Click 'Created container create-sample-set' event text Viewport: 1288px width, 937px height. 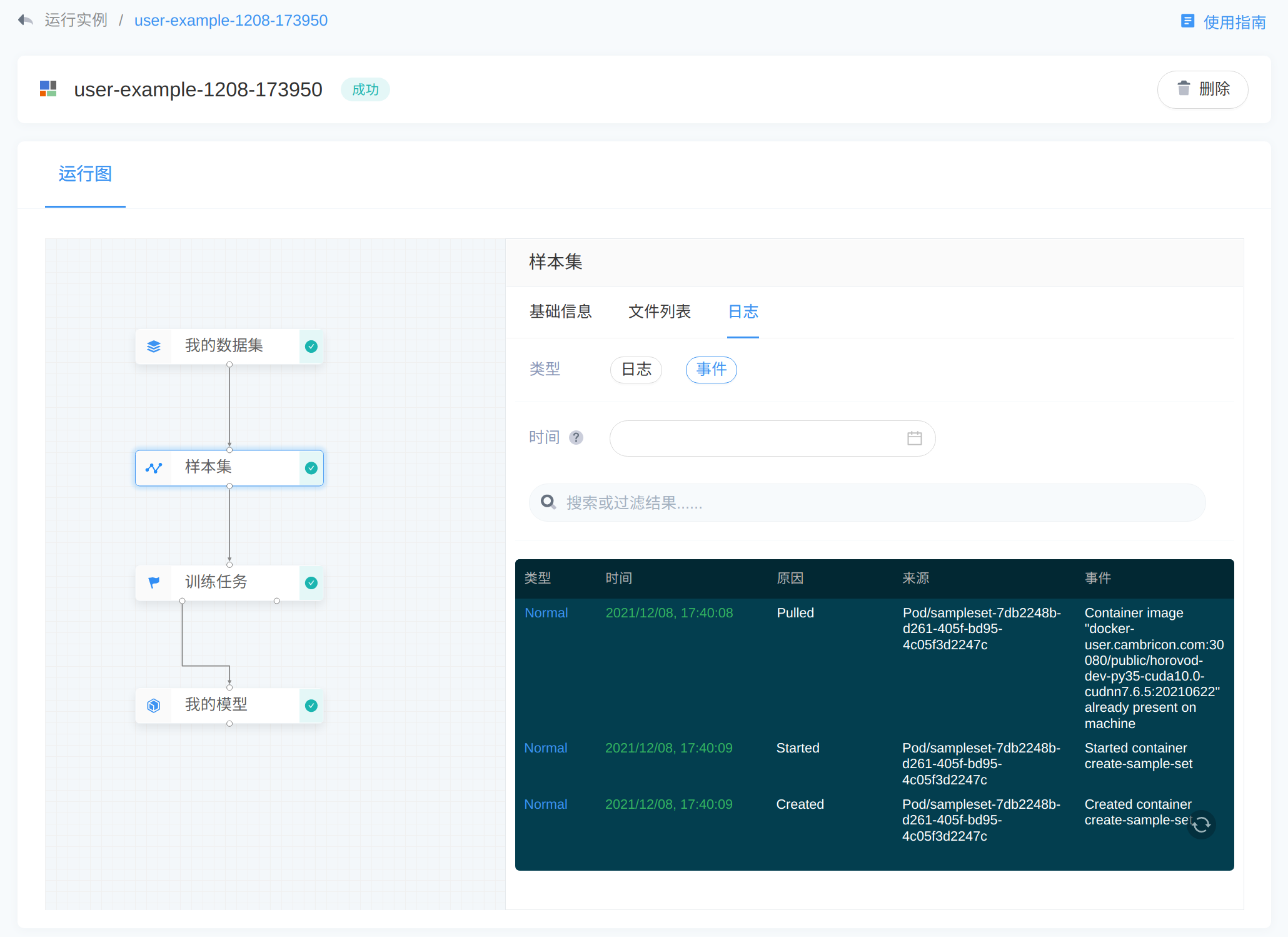point(1138,812)
